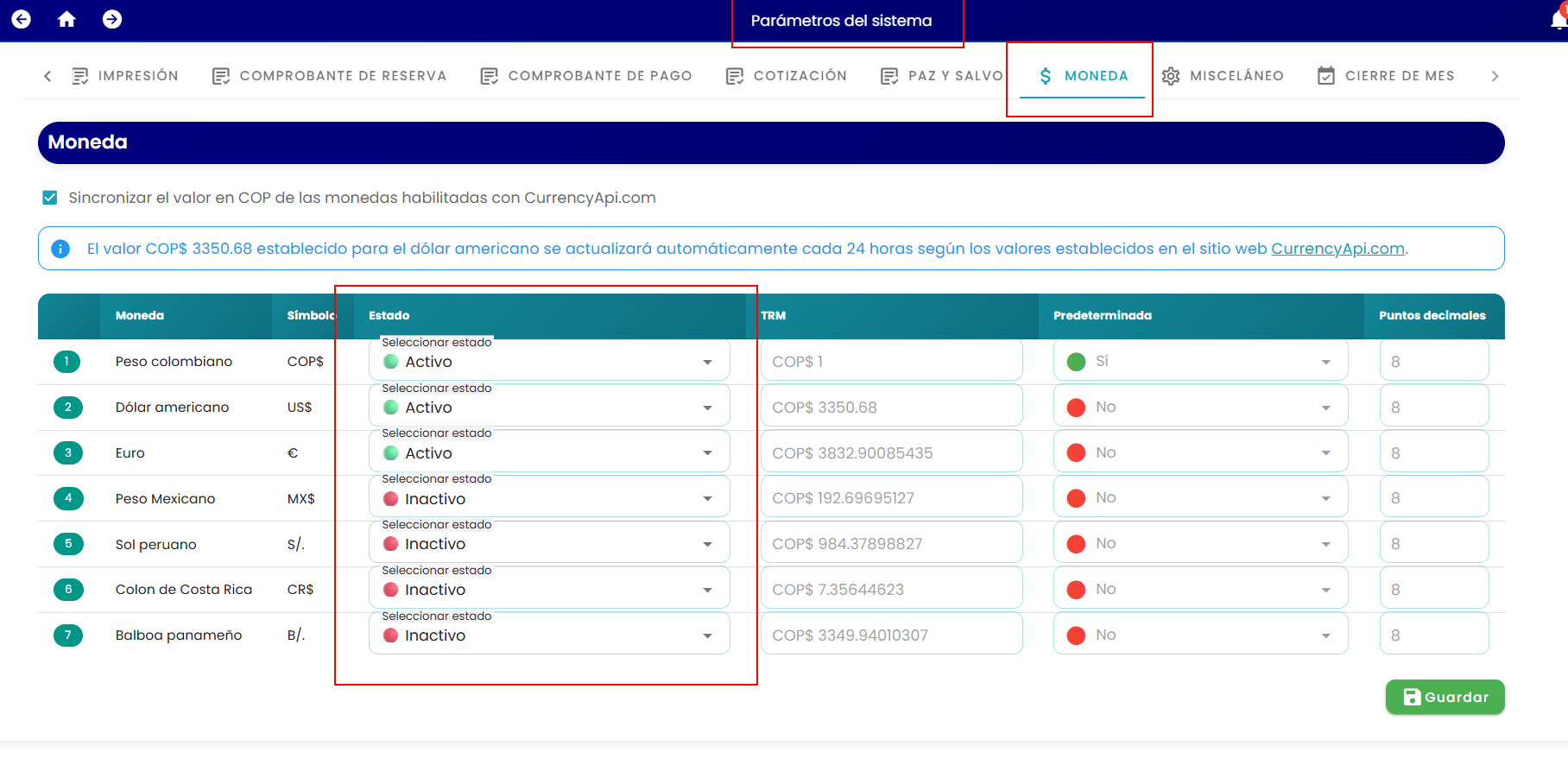Click the Guardar button

pyautogui.click(x=1445, y=697)
